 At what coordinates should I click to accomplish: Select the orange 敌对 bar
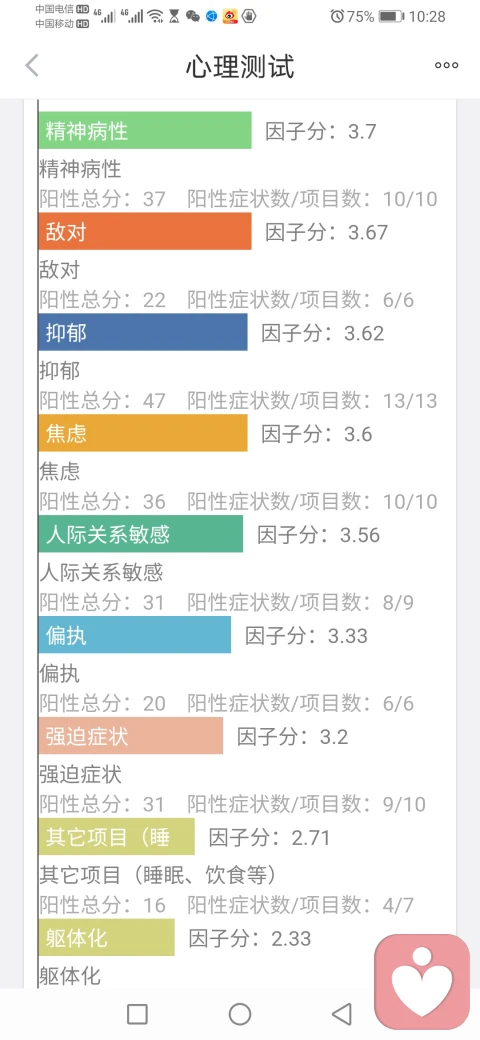[145, 231]
